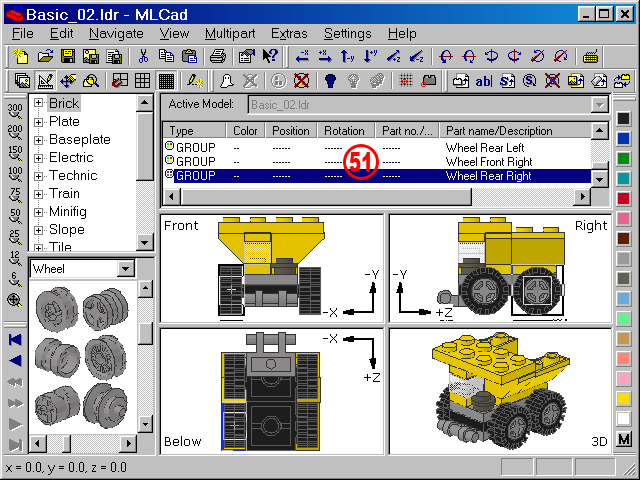Enable coarse grid with the magnet-grid icon

pos(120,80)
